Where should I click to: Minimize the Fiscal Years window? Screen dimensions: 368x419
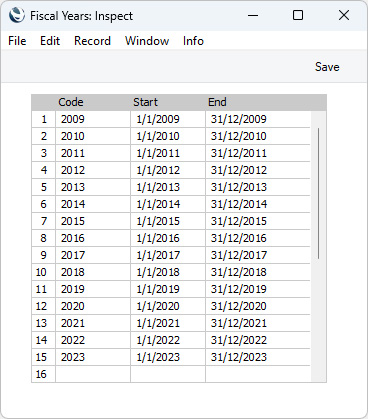253,15
